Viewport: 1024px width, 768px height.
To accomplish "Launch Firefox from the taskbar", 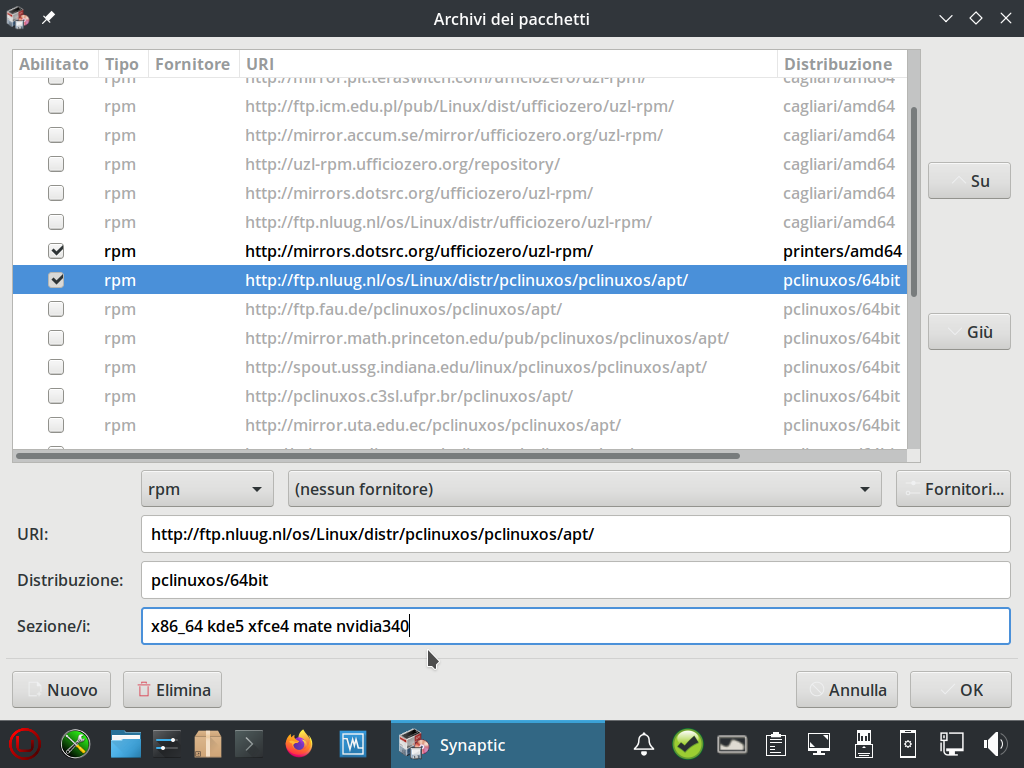I will coord(298,744).
